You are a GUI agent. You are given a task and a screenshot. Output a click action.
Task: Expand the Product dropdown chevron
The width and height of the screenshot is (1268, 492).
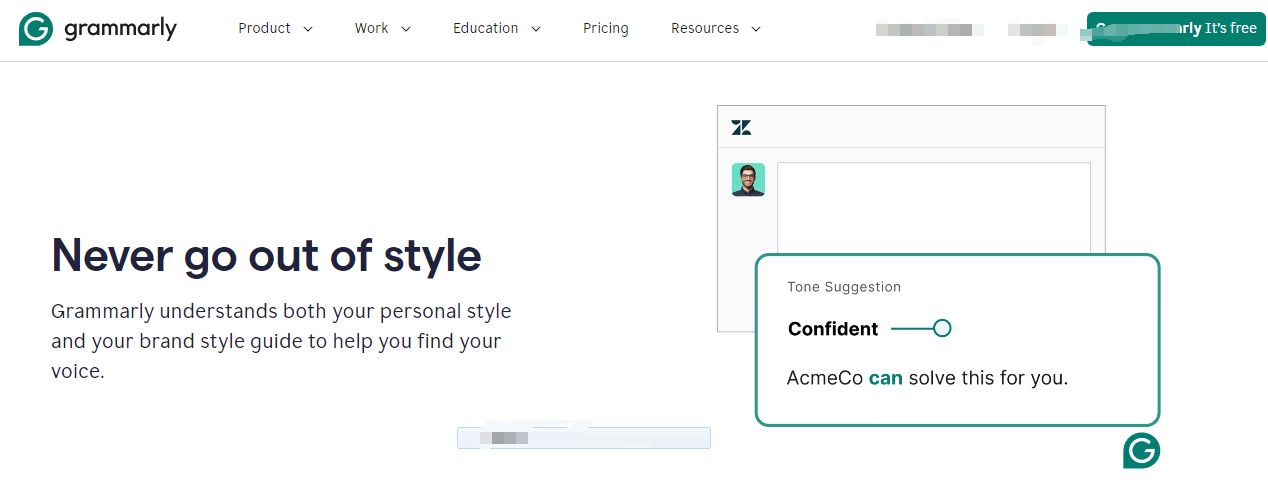point(307,29)
